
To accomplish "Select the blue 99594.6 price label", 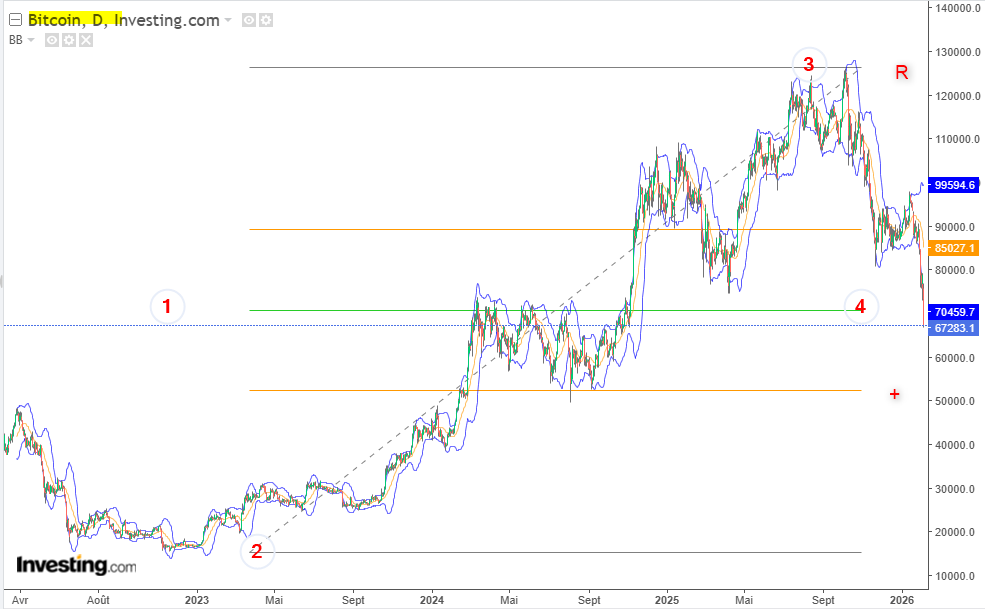I will (x=954, y=185).
